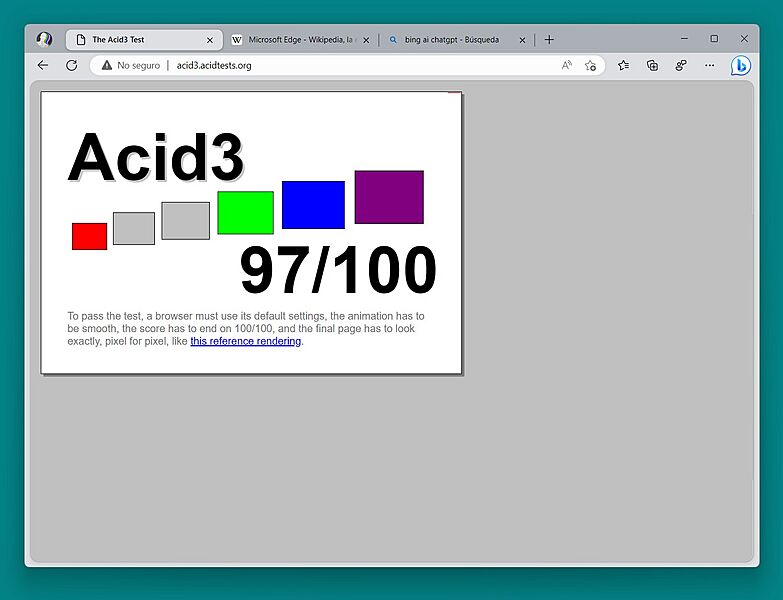Minimize the Edge window

685,38
